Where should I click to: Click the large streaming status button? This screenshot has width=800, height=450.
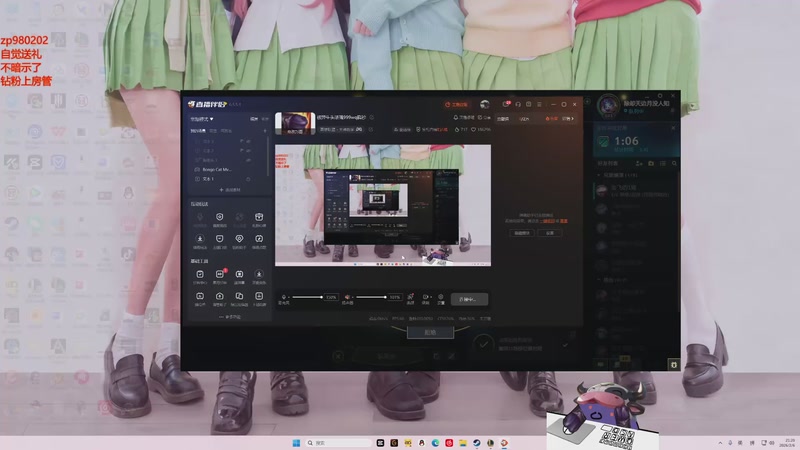[469, 299]
